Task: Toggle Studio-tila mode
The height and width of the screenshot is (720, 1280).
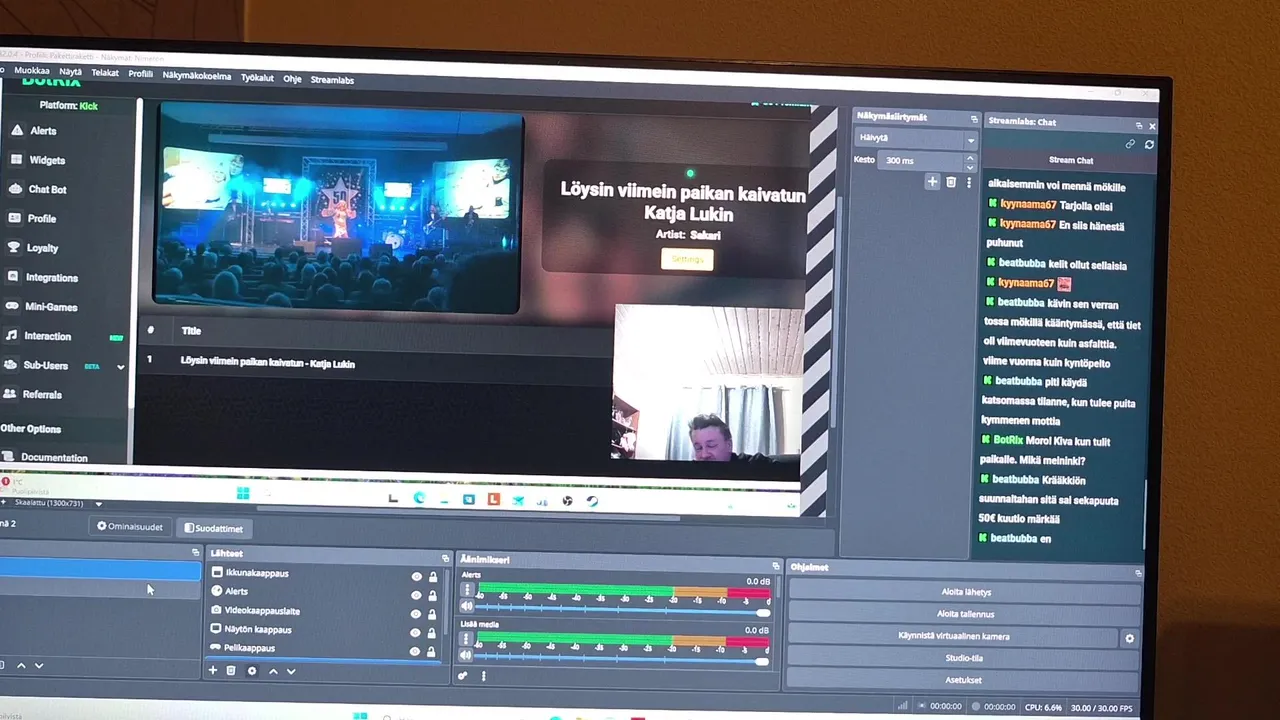Action: [964, 658]
